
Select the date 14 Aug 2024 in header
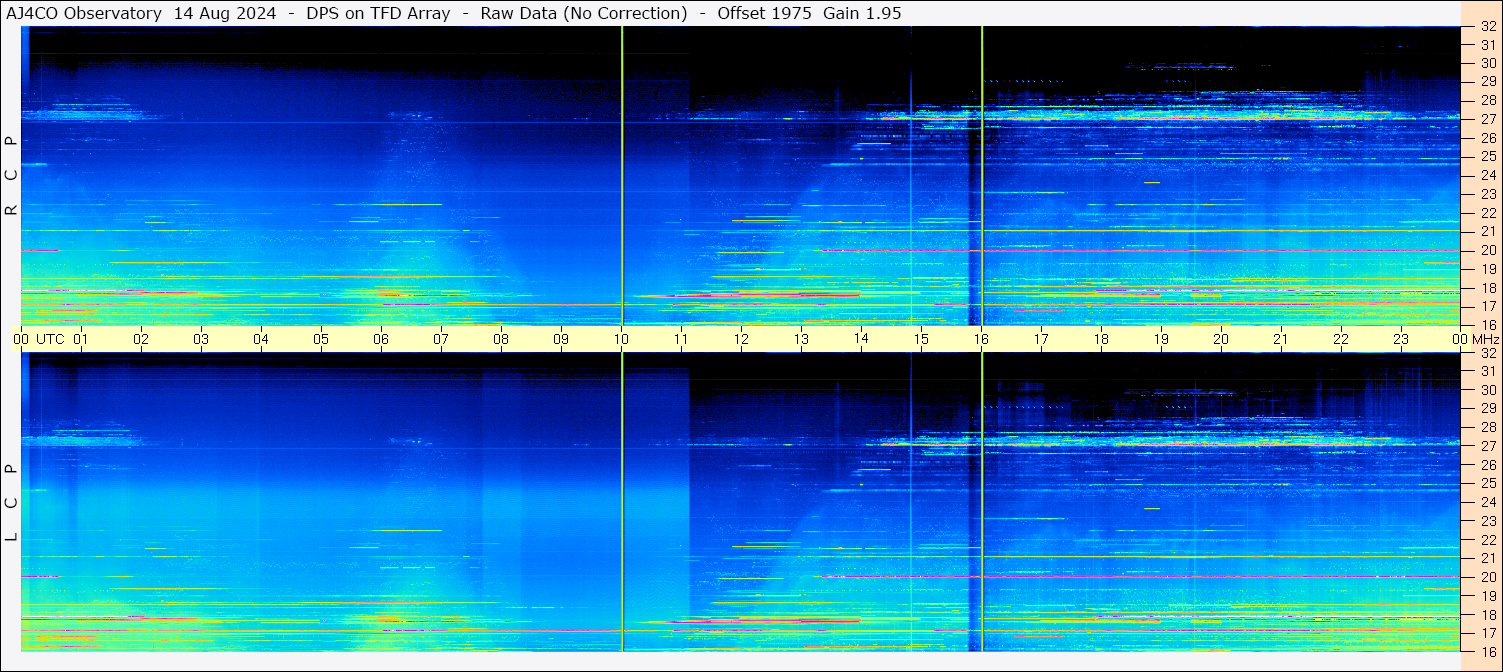coord(226,13)
